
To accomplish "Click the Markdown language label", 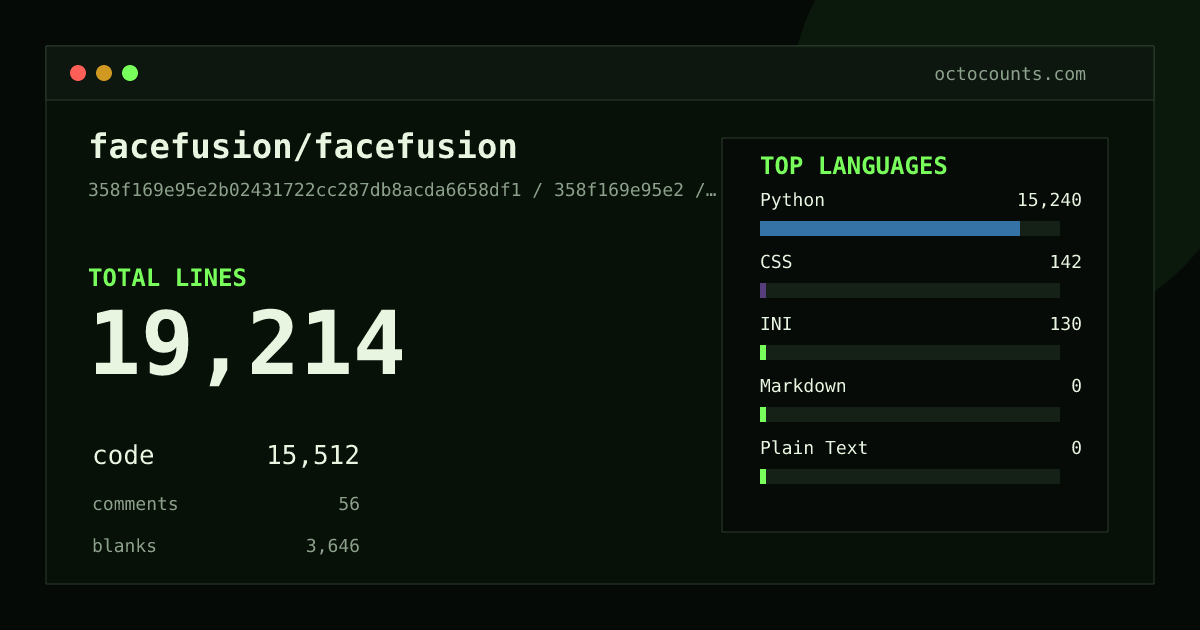I will 803,386.
